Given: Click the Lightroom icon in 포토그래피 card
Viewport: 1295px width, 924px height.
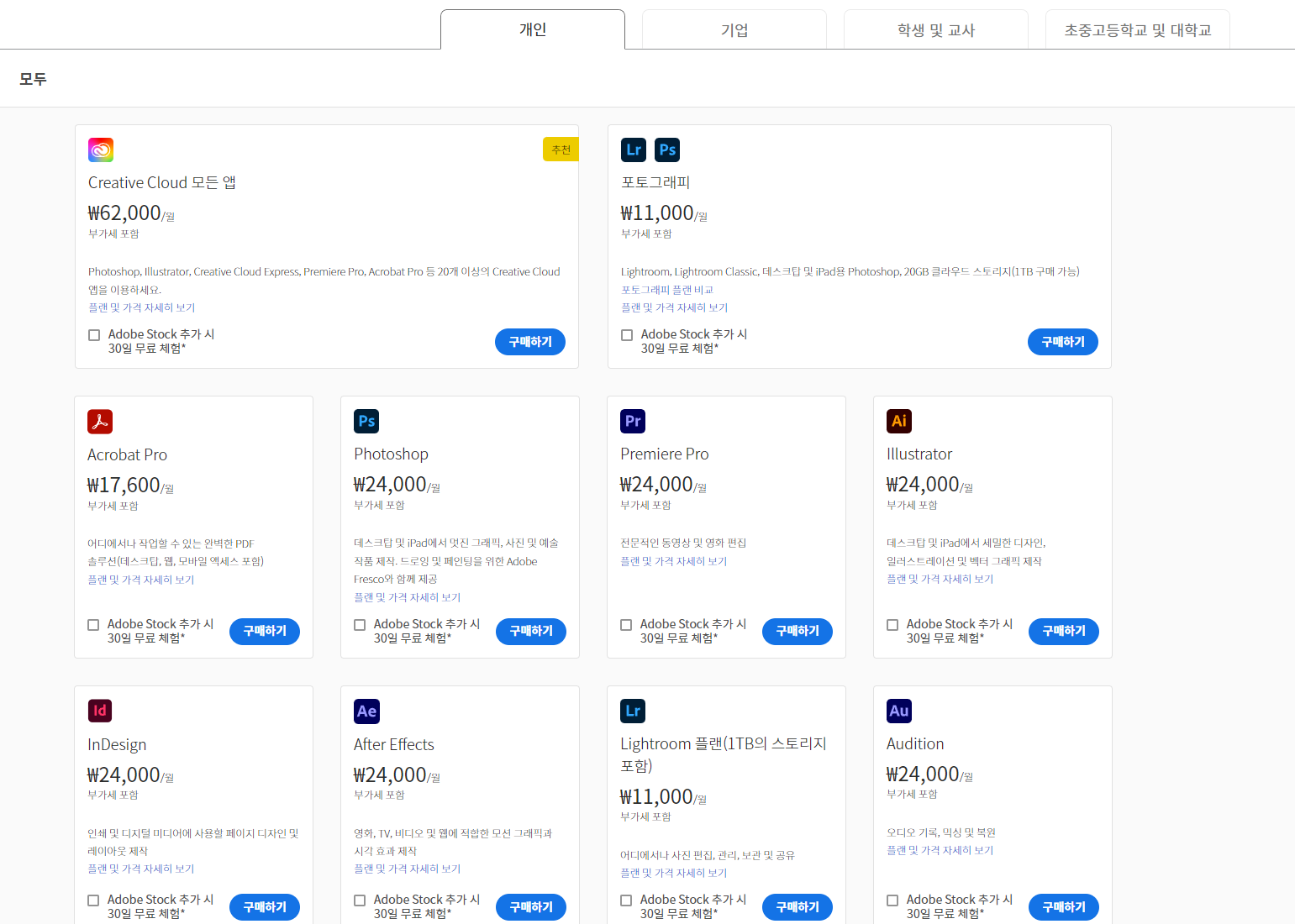Looking at the screenshot, I should (634, 150).
